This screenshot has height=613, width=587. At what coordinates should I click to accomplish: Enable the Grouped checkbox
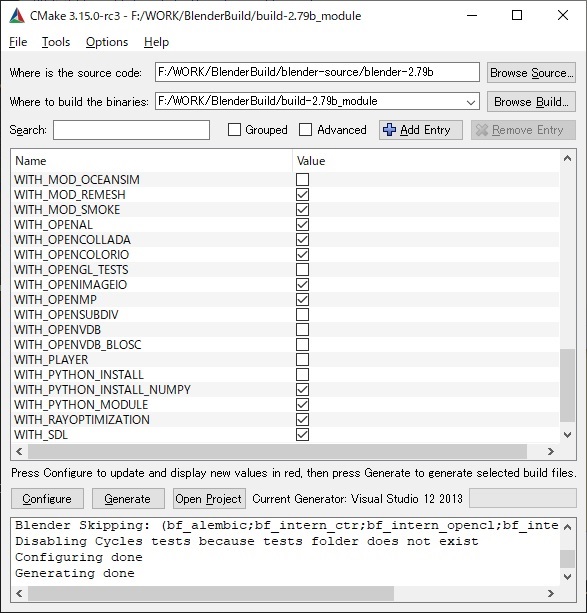point(234,130)
